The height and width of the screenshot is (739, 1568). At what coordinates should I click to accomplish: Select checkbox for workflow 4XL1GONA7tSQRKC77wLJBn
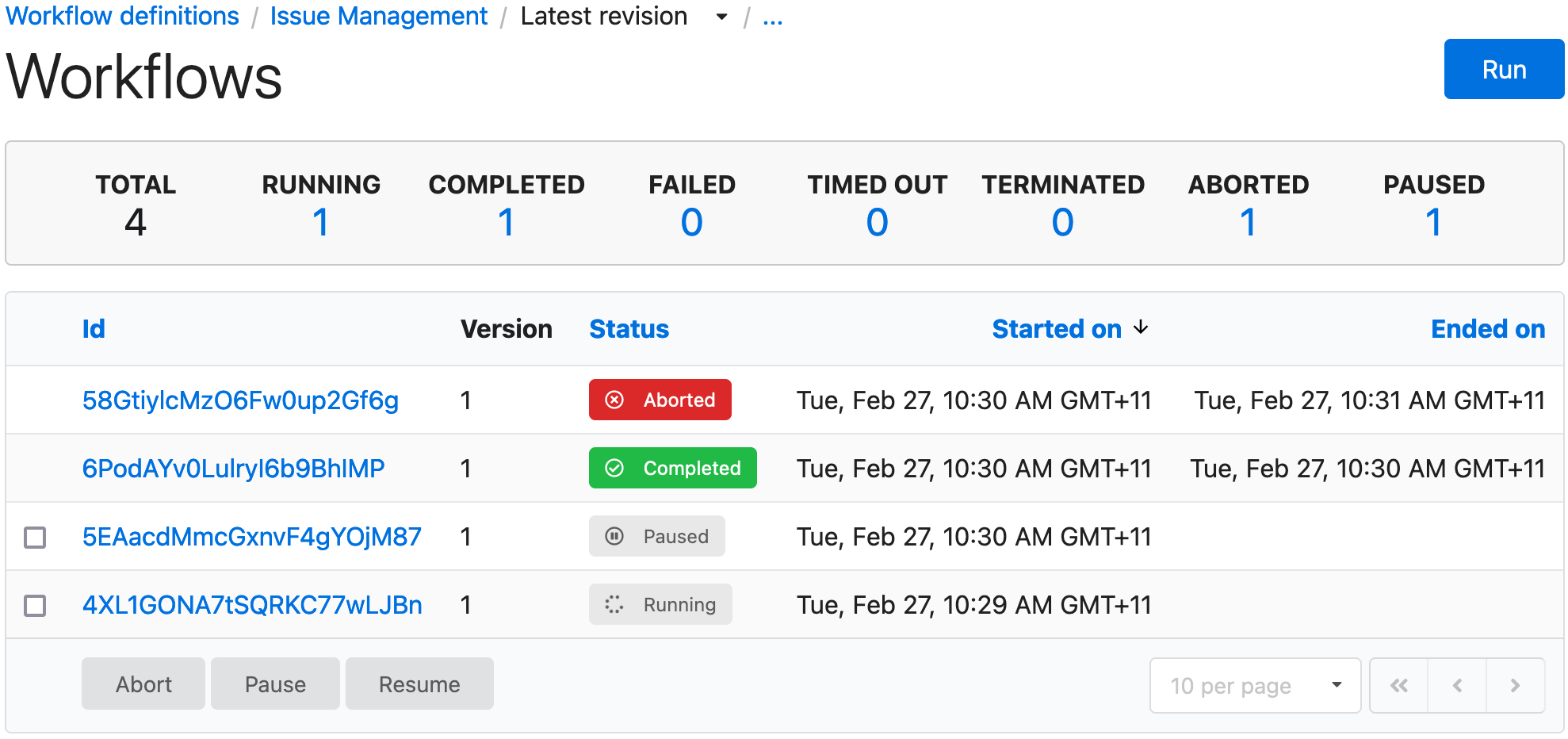(35, 605)
